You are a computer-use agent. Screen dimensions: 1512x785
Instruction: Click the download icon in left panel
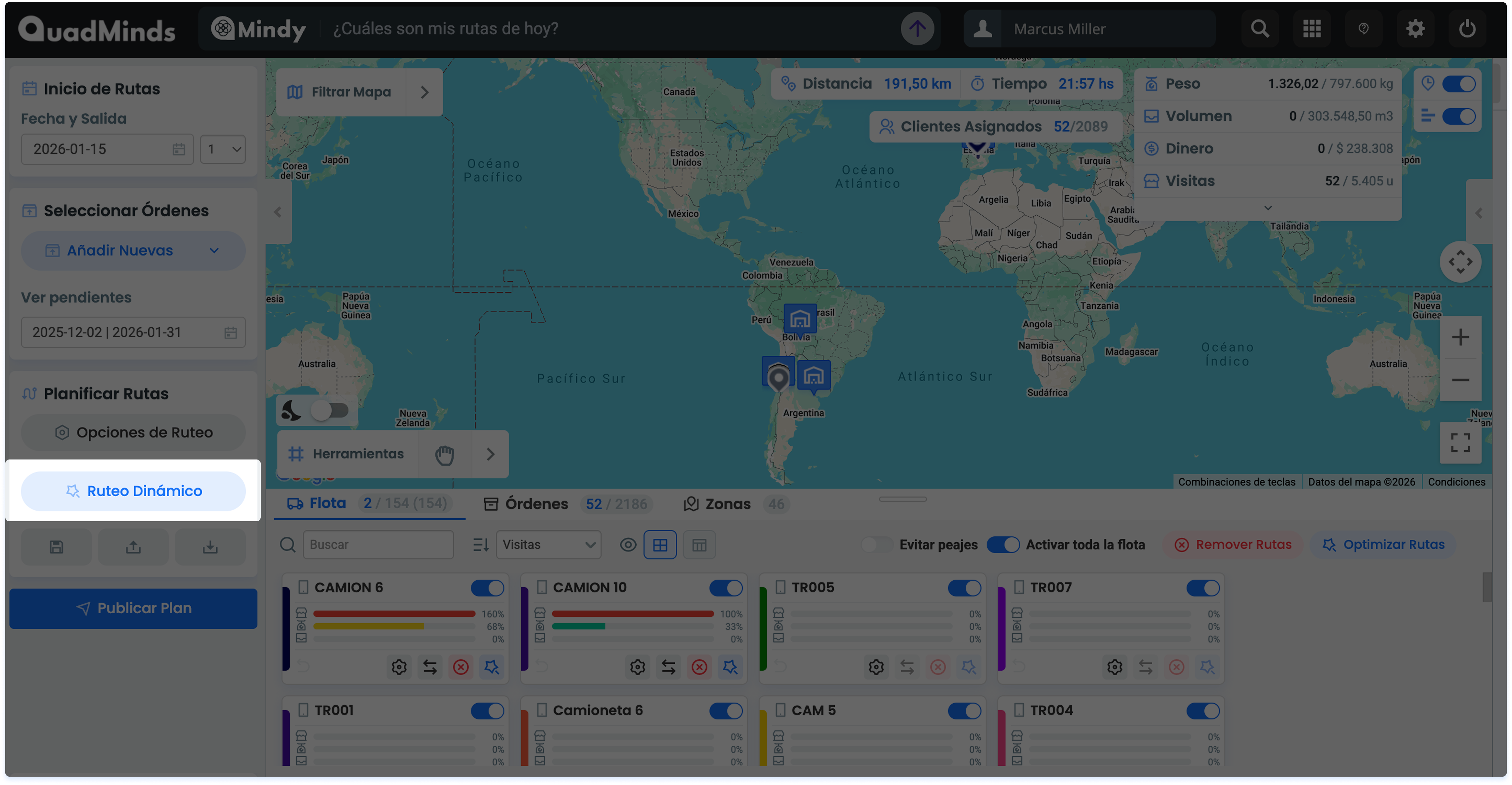pos(210,547)
